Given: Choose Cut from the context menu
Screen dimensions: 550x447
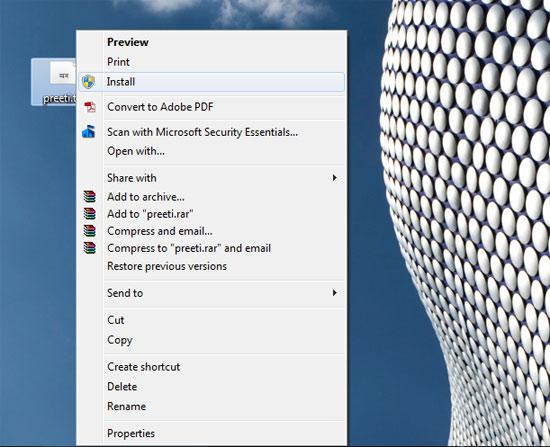Looking at the screenshot, I should coord(211,320).
